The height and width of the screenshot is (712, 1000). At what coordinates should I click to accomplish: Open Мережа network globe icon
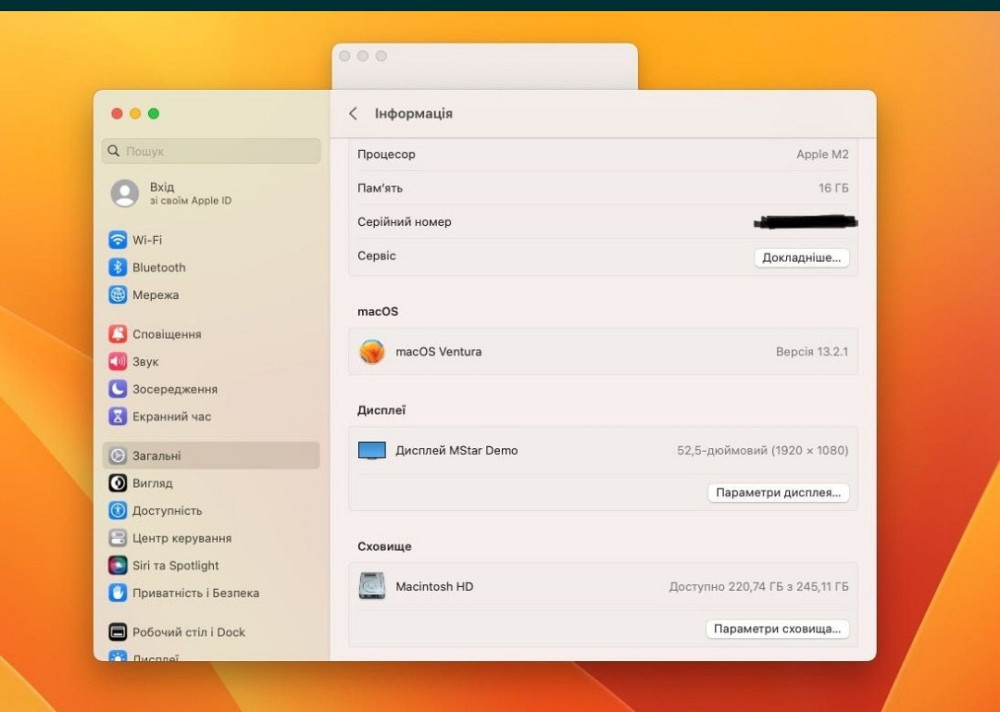118,295
